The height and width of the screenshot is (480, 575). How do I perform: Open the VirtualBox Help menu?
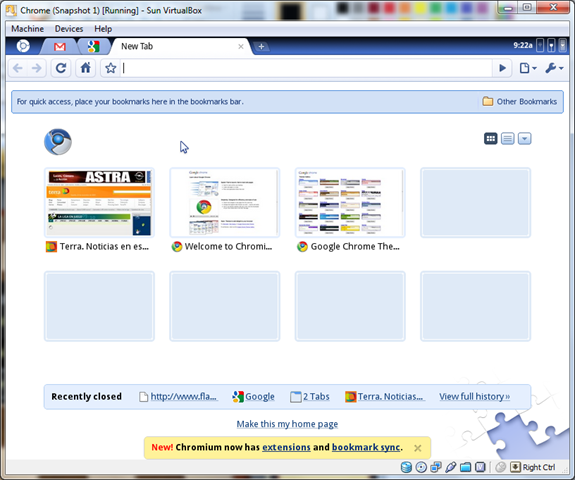click(103, 29)
